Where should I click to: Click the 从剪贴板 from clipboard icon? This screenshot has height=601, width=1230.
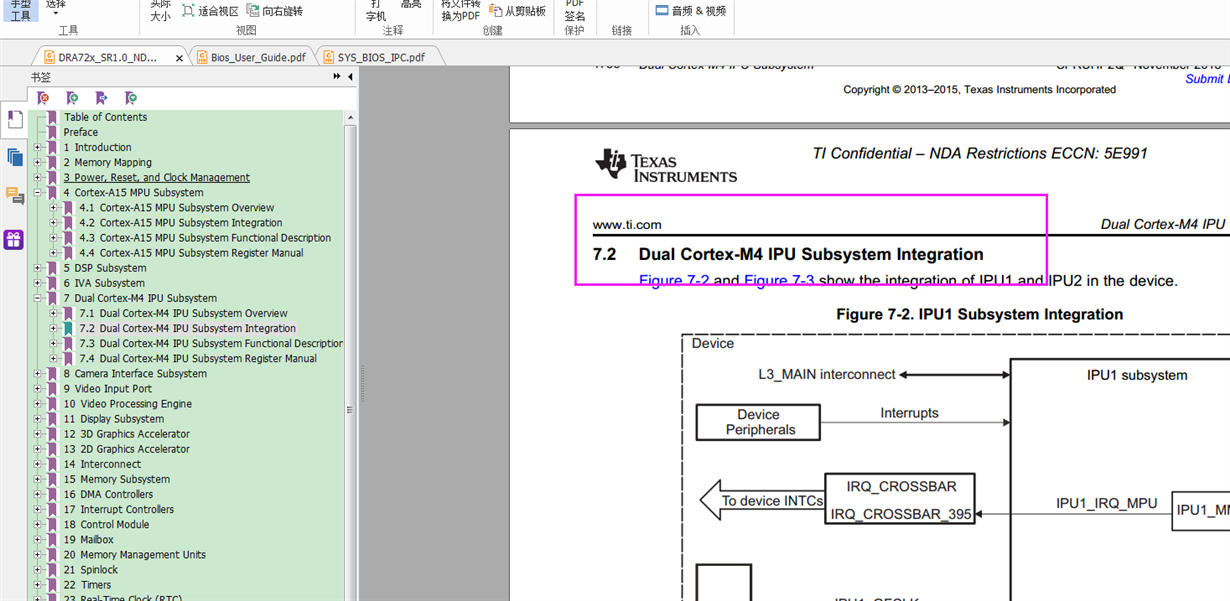pyautogui.click(x=495, y=11)
